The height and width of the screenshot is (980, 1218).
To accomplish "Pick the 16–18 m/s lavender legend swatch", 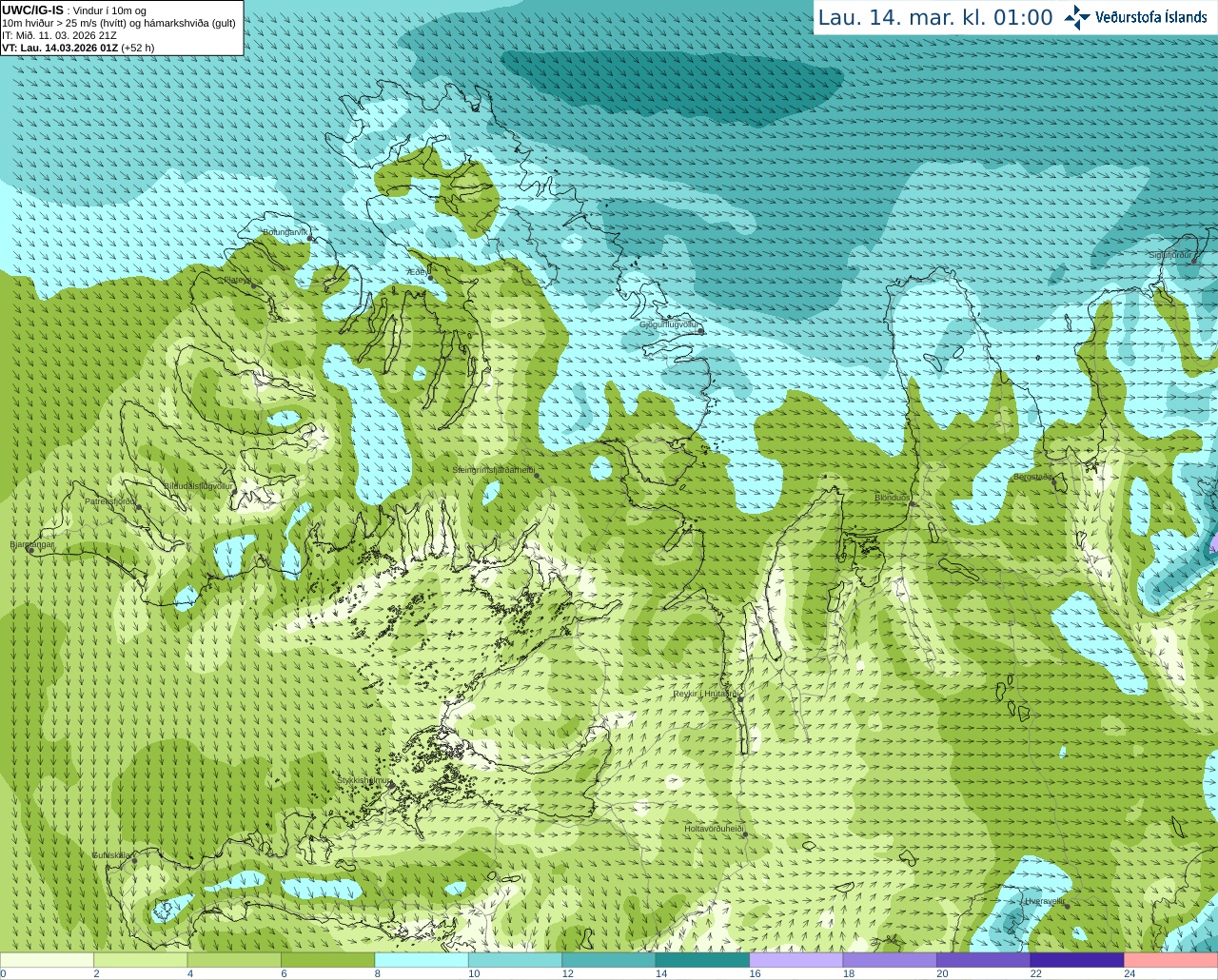I will (x=796, y=960).
